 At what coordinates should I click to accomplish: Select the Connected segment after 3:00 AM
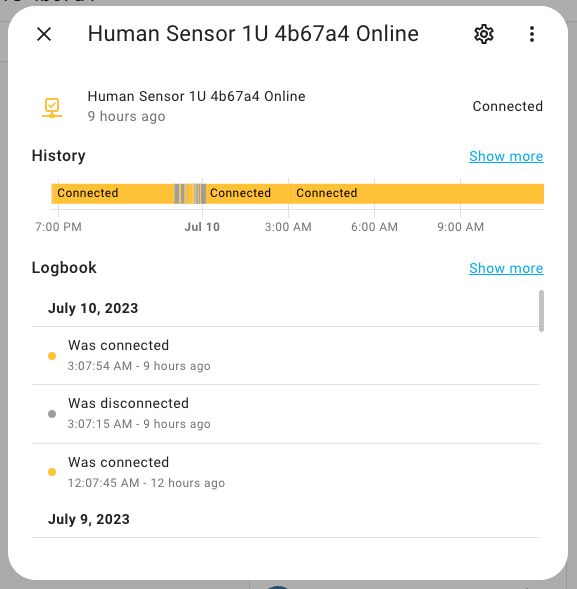coord(418,194)
